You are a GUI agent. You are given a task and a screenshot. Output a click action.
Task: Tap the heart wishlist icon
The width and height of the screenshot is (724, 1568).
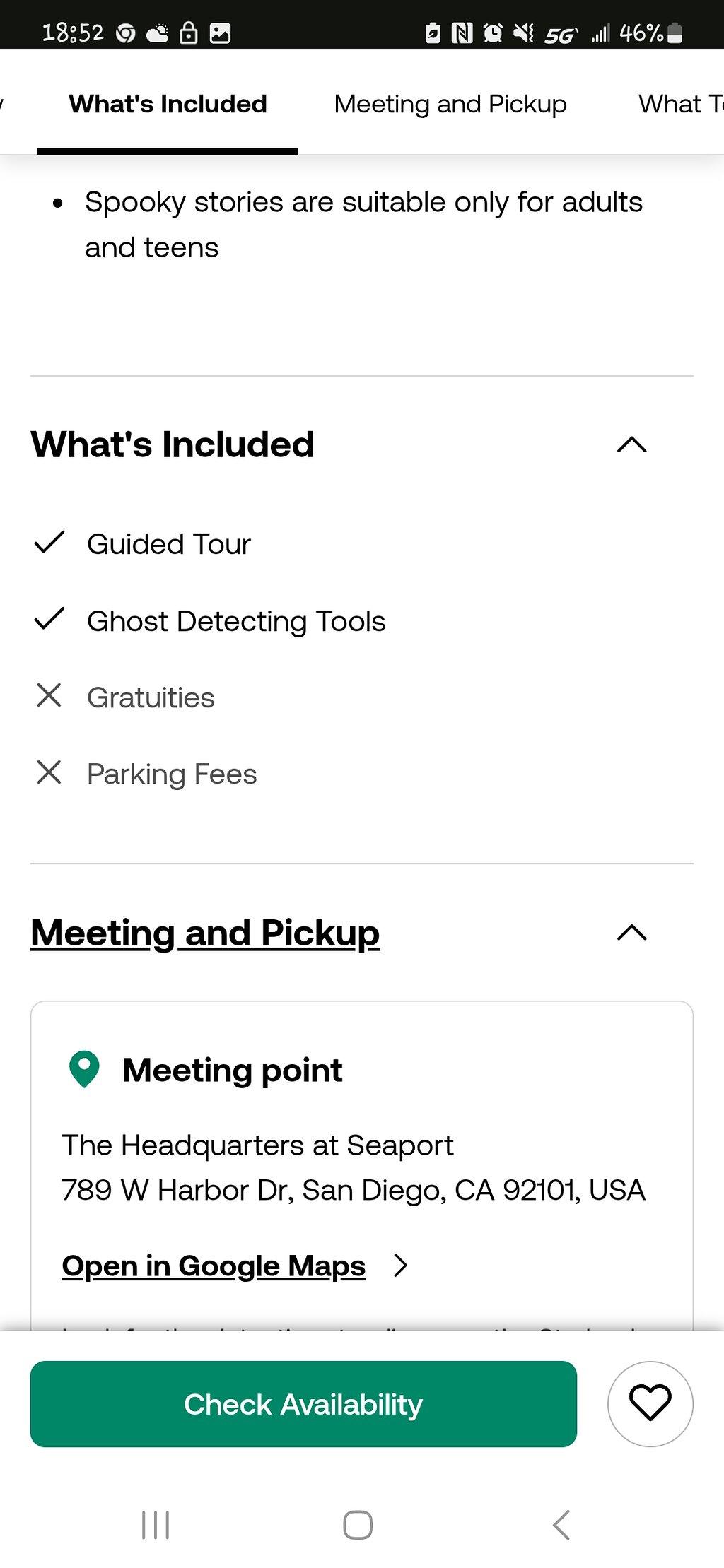[x=650, y=1403]
